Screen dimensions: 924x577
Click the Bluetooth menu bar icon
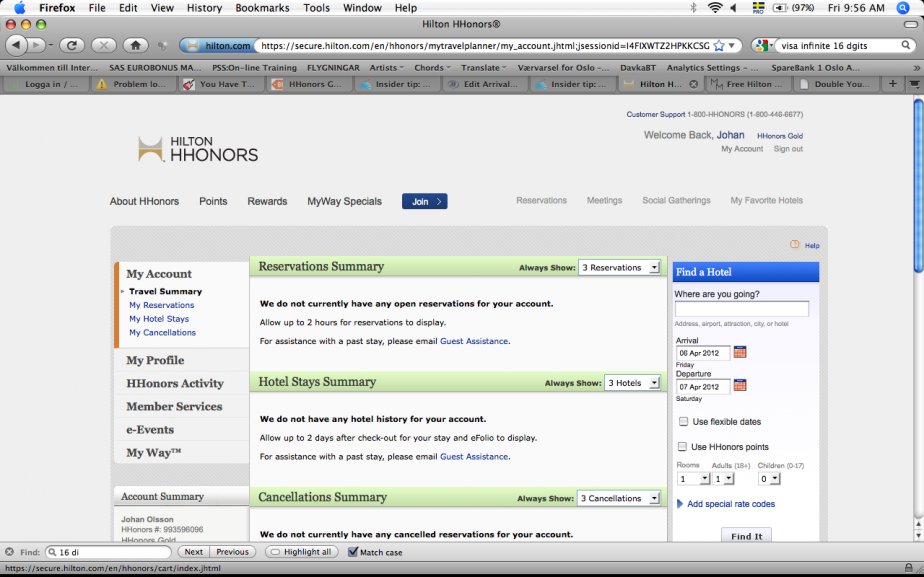[x=694, y=8]
